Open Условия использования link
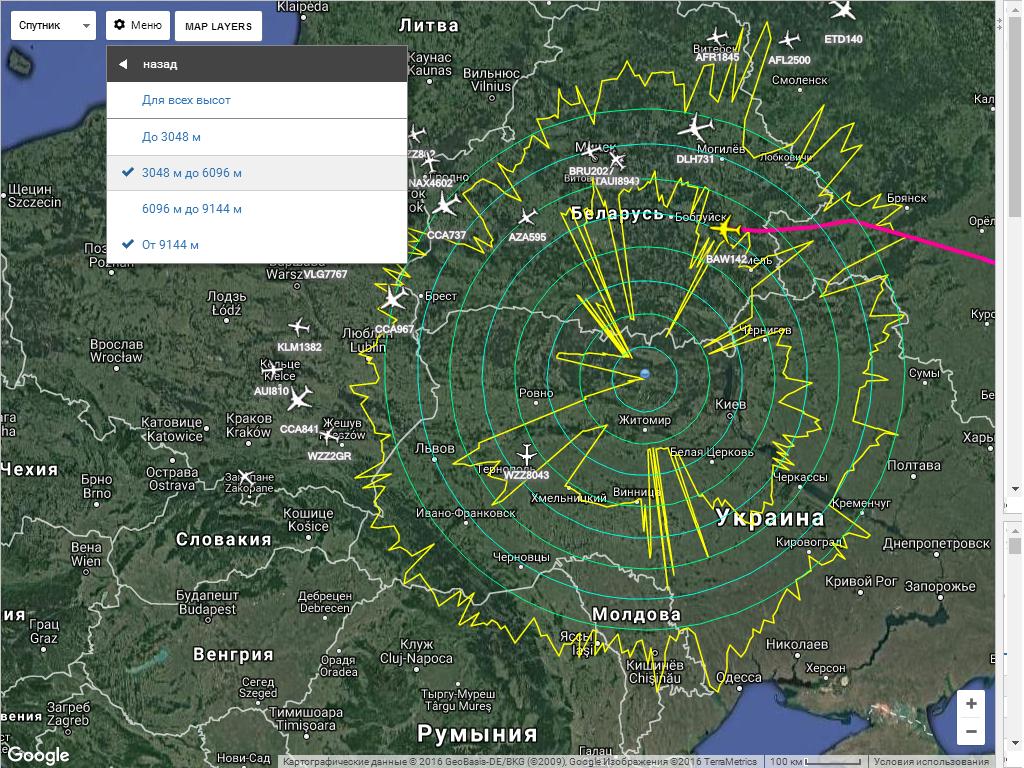The height and width of the screenshot is (768, 1024). pyautogui.click(x=933, y=761)
